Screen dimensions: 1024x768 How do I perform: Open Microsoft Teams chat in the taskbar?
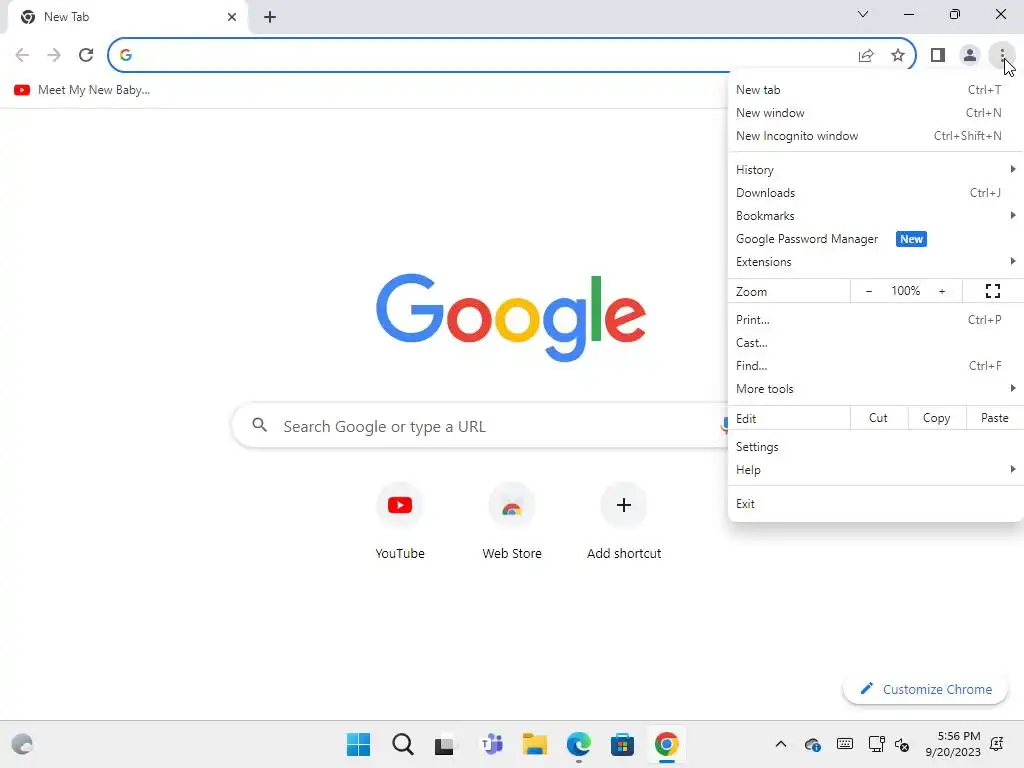pos(491,744)
